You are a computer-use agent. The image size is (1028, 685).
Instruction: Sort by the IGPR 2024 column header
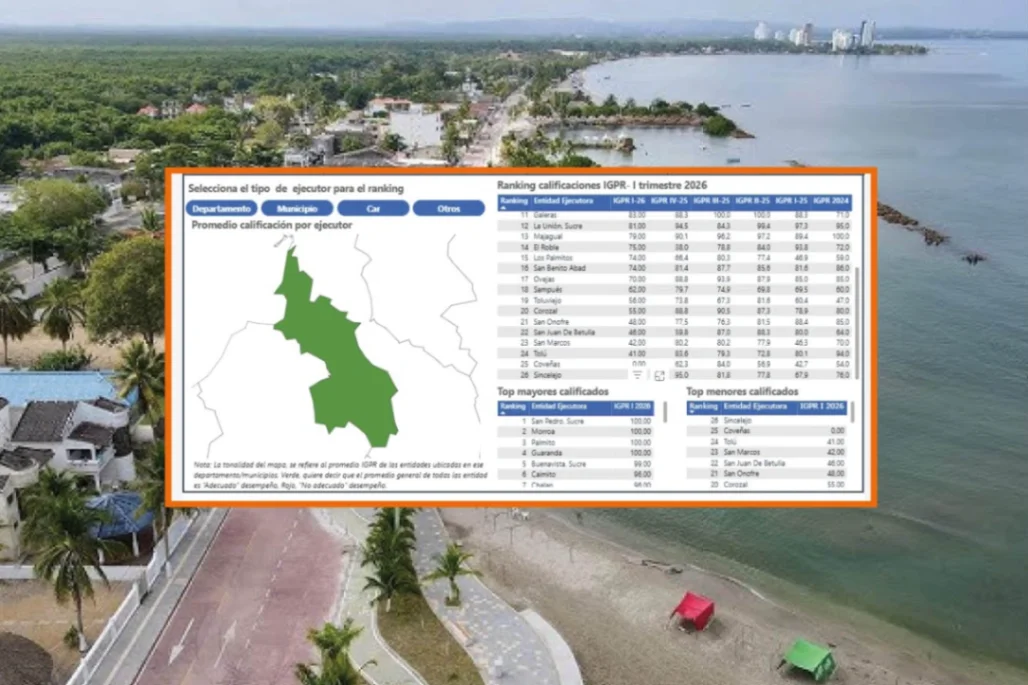click(831, 201)
